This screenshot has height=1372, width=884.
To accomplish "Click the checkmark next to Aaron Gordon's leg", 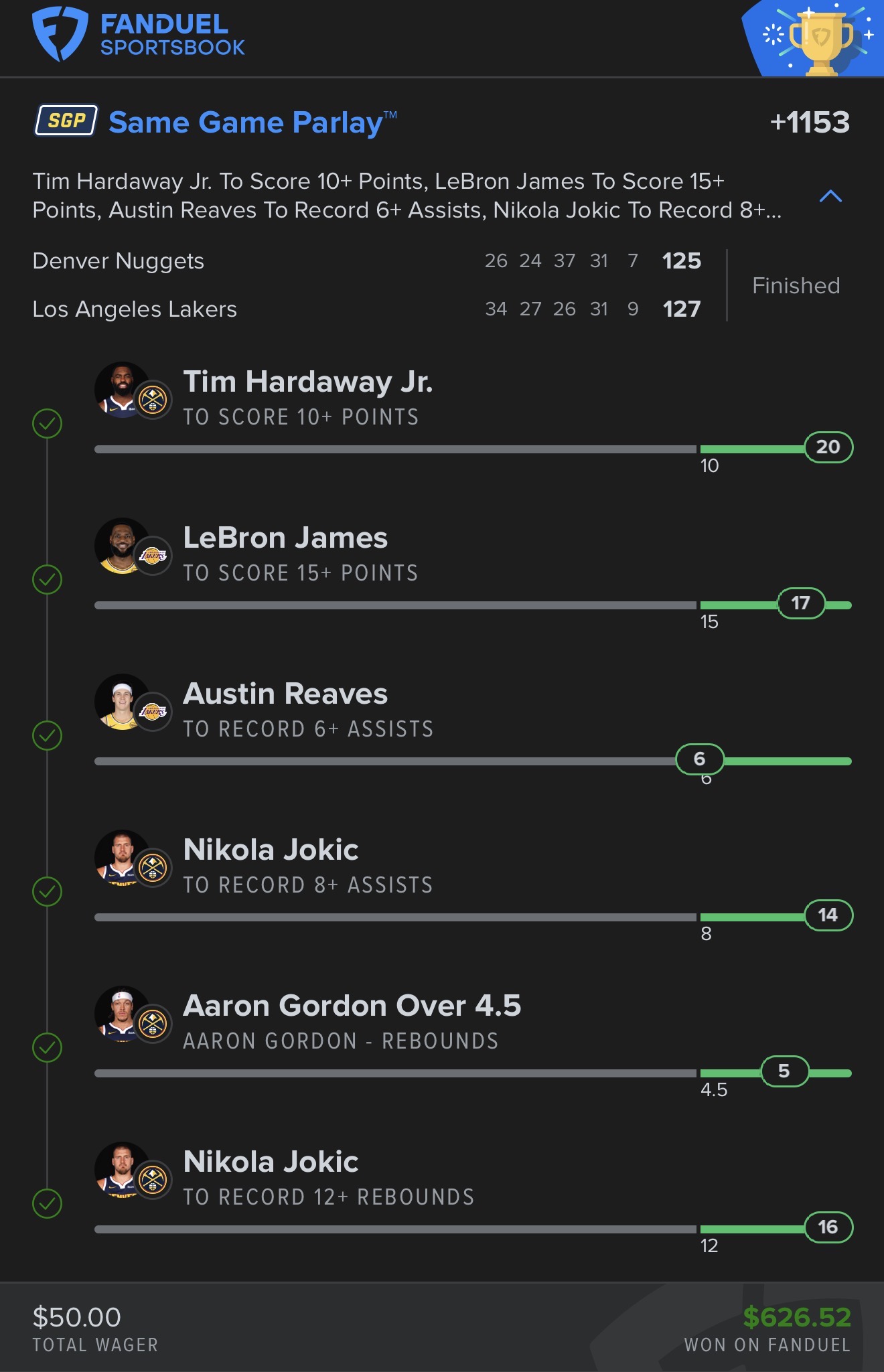I will pyautogui.click(x=48, y=1047).
